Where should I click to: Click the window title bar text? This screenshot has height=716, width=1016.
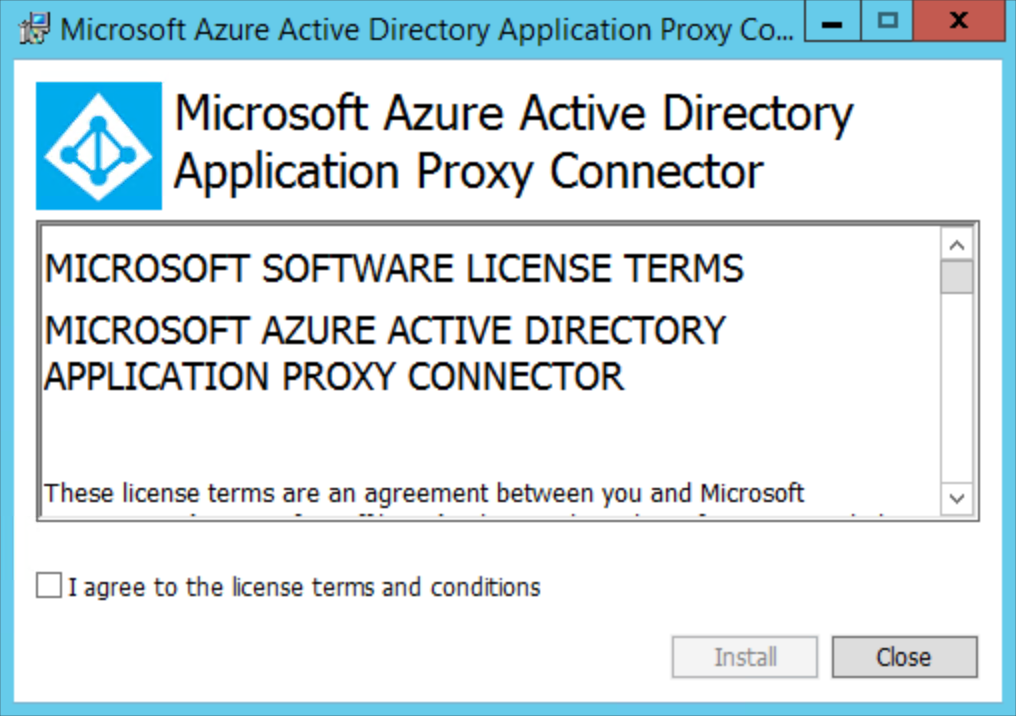click(425, 28)
